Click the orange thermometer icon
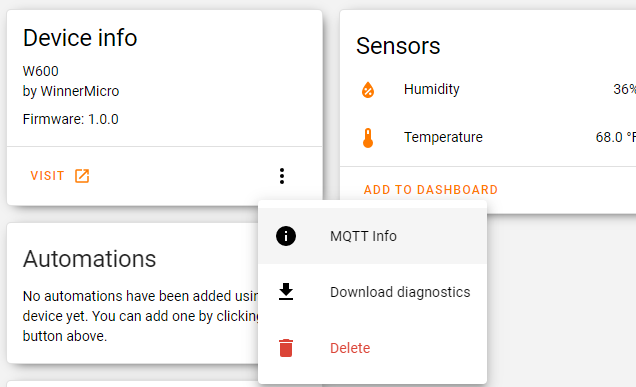Screen dimensions: 636x387 (x=368, y=138)
